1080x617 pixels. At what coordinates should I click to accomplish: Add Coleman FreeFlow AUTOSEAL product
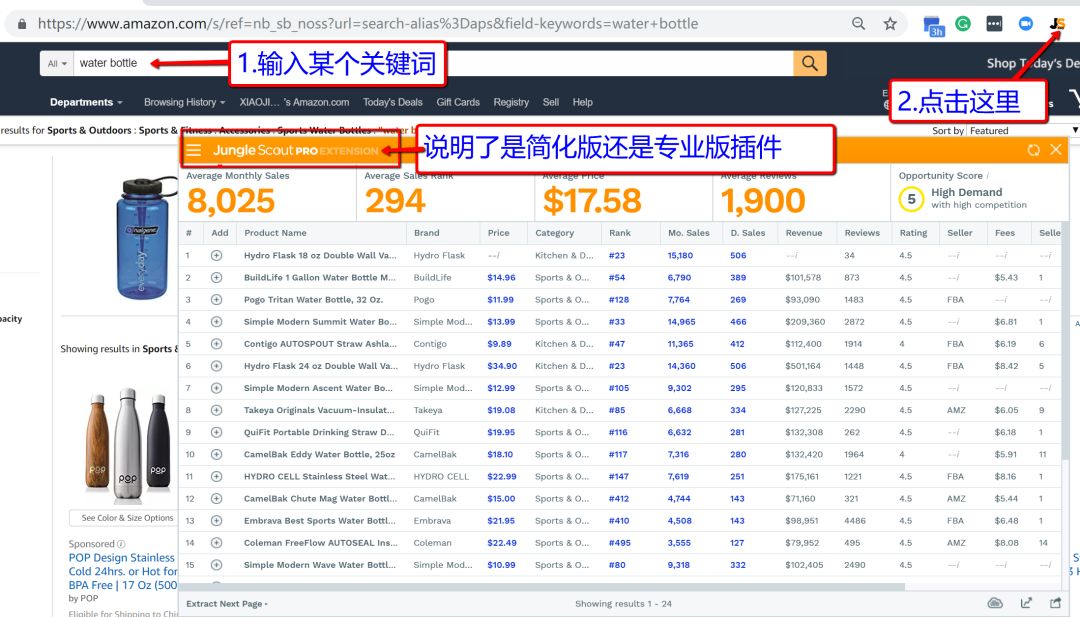216,543
